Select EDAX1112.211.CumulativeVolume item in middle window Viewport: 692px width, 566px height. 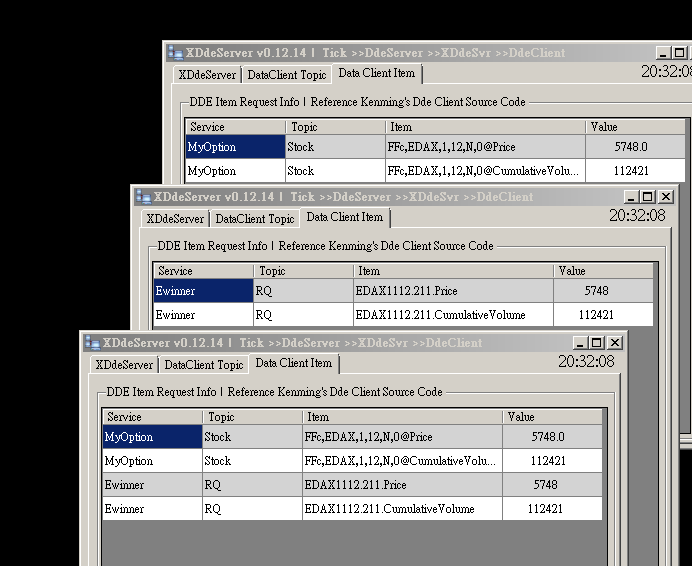tap(454, 315)
